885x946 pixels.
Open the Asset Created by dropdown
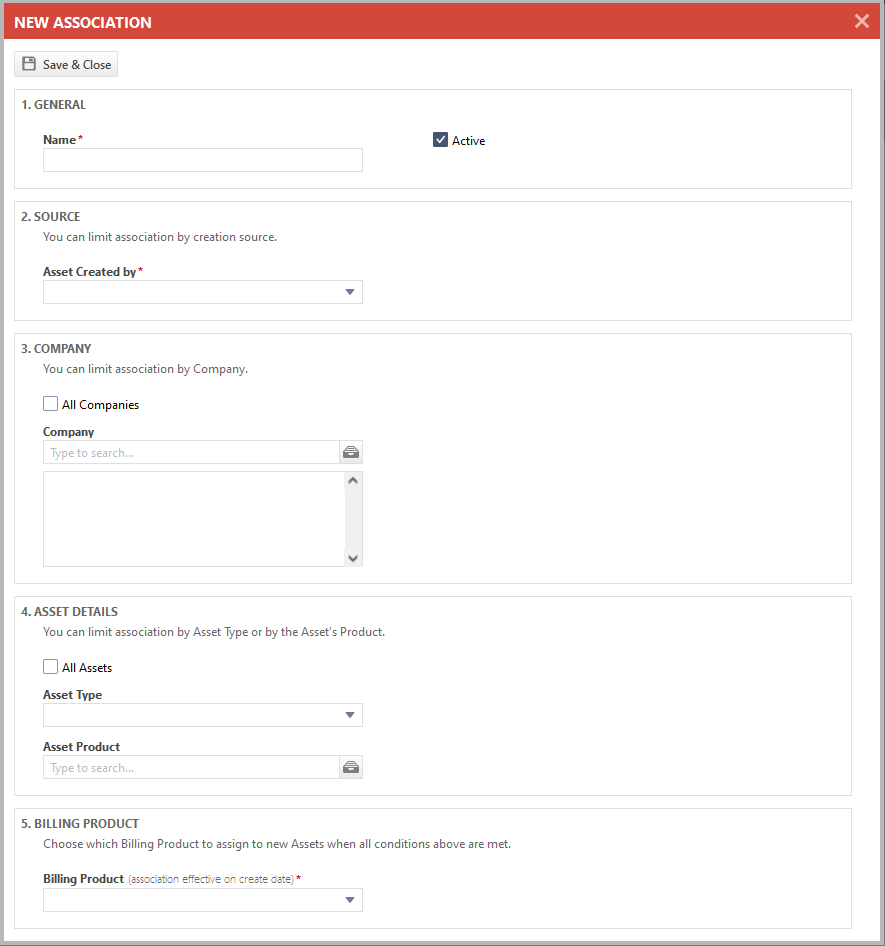pyautogui.click(x=202, y=292)
